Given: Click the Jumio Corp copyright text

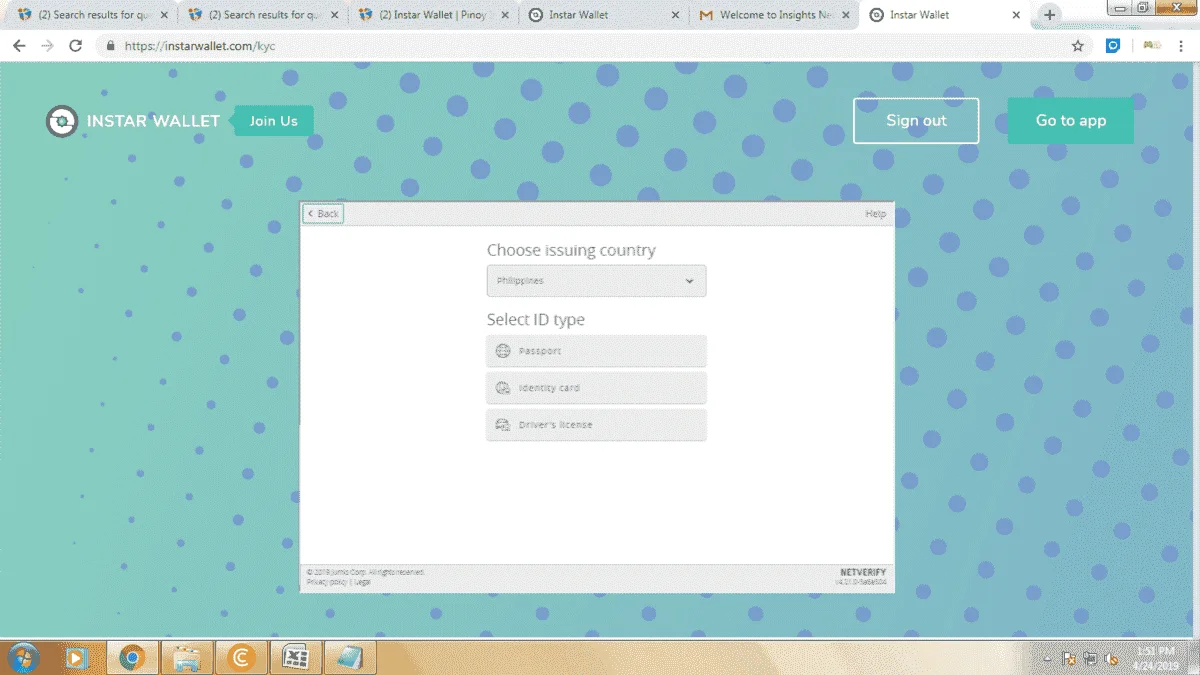Looking at the screenshot, I should pyautogui.click(x=366, y=572).
